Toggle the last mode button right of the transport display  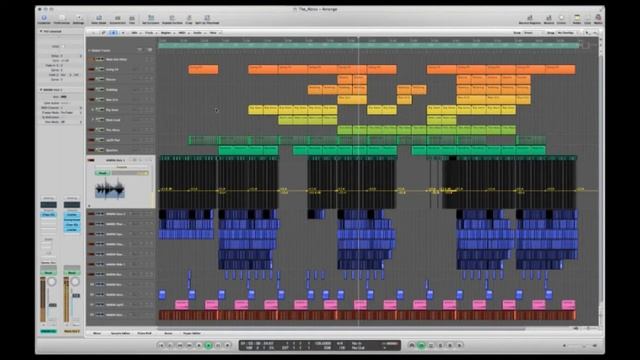pyautogui.click(x=460, y=346)
